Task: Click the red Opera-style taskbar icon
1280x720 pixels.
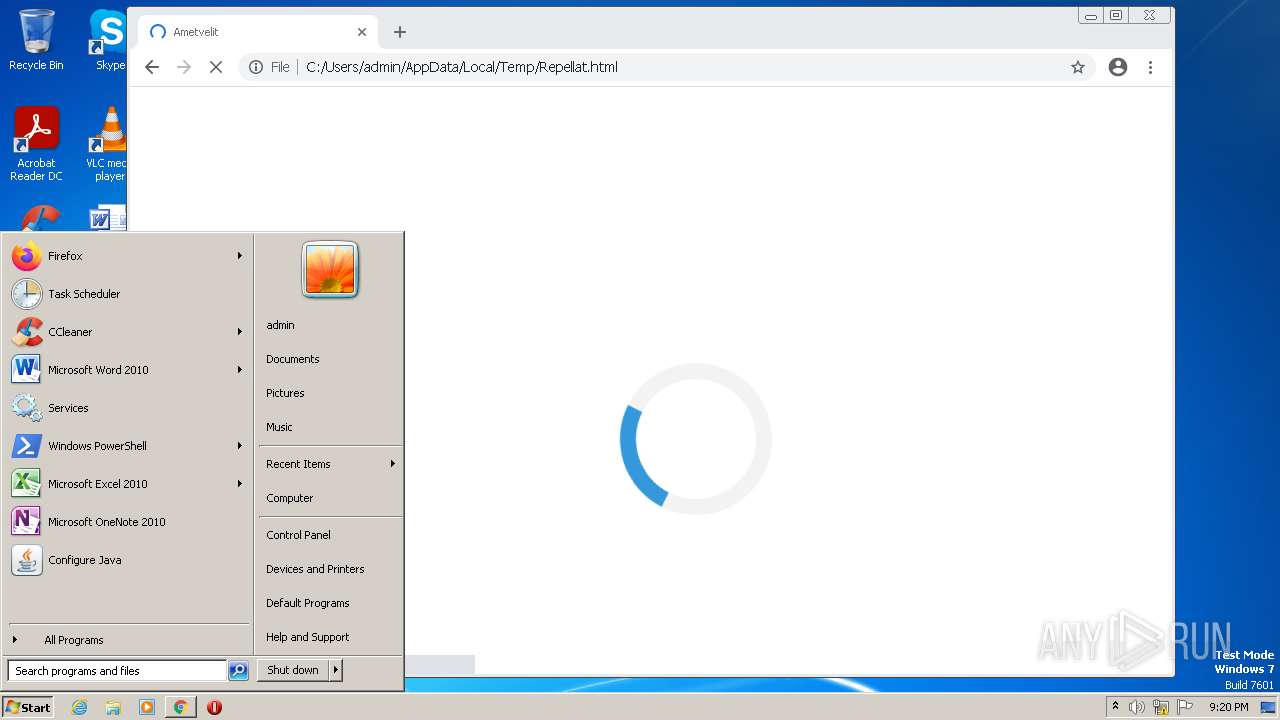Action: pos(214,707)
